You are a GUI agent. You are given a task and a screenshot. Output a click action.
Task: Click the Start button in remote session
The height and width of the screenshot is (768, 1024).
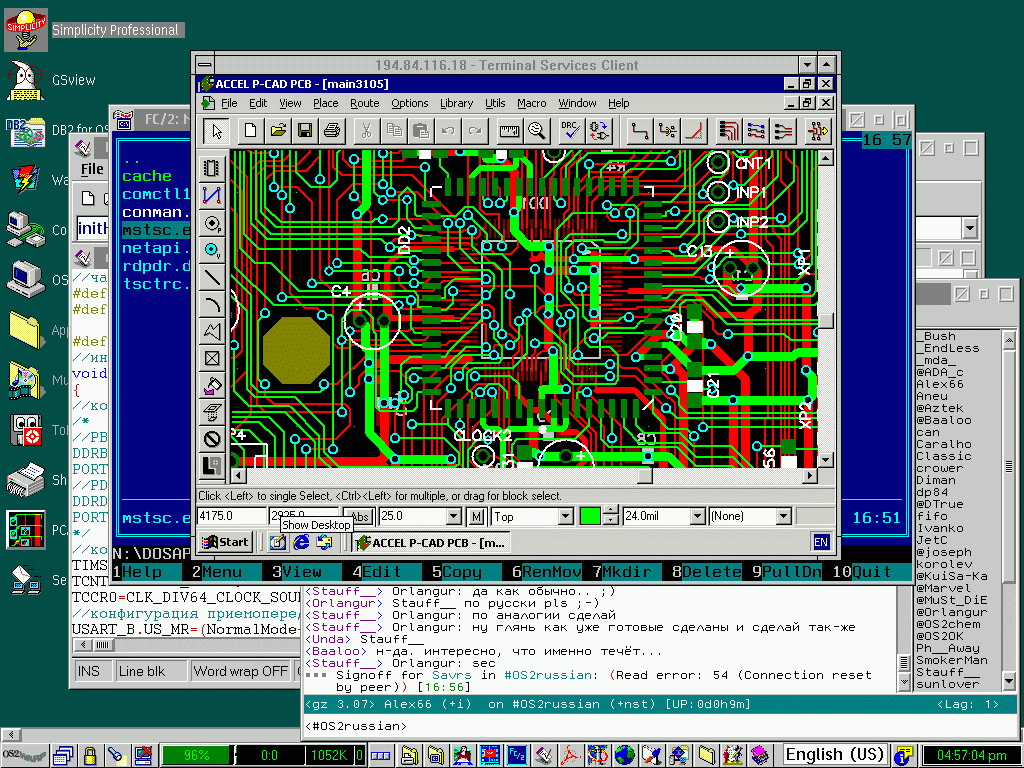(225, 542)
